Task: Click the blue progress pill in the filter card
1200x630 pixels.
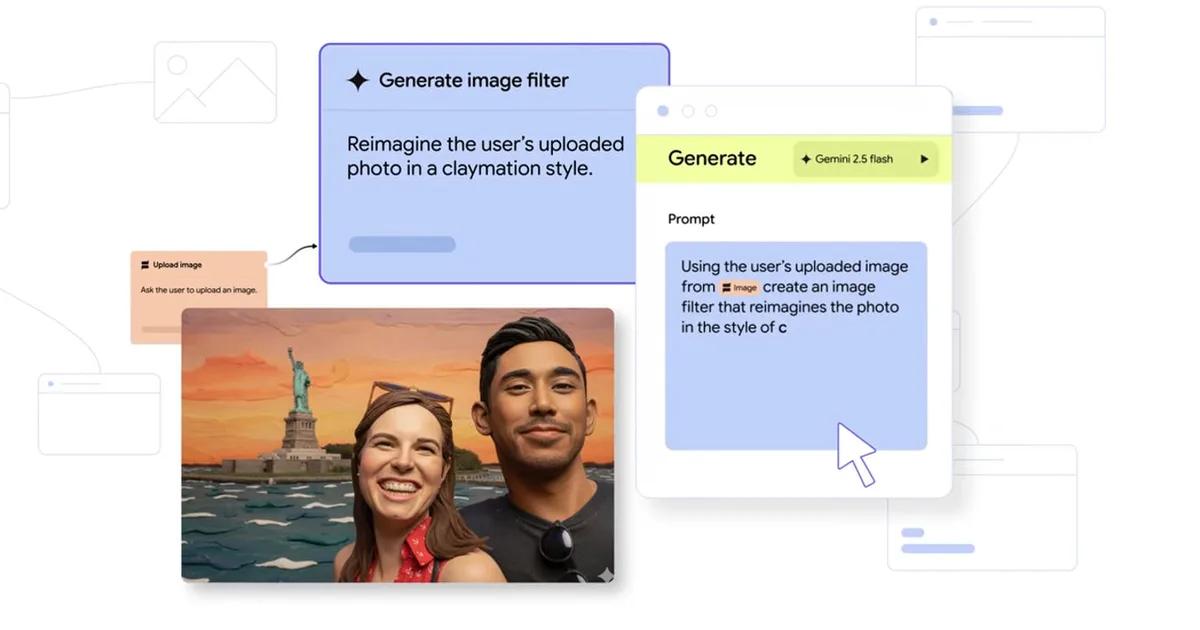Action: point(401,243)
